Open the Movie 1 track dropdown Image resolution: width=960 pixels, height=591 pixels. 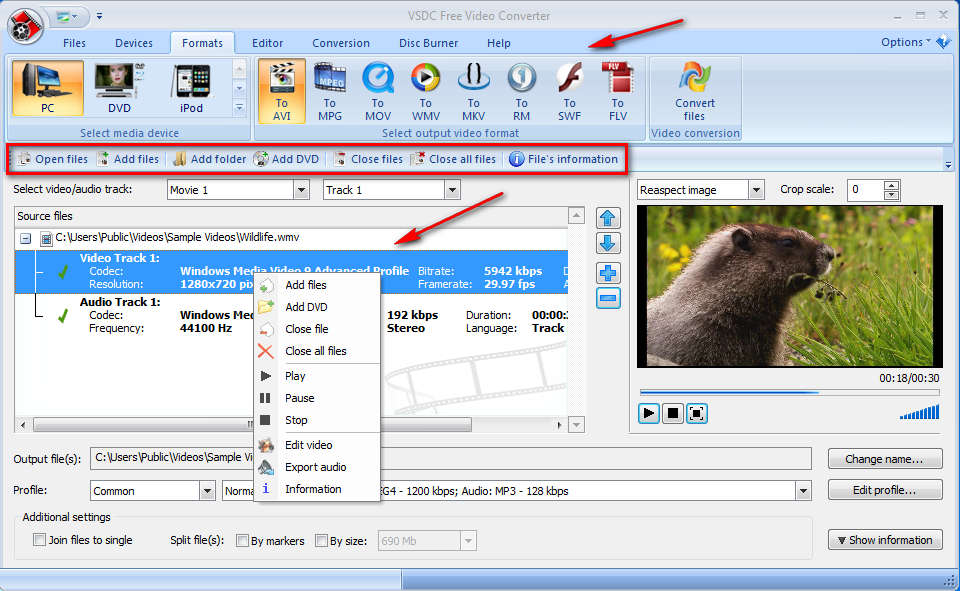point(301,190)
